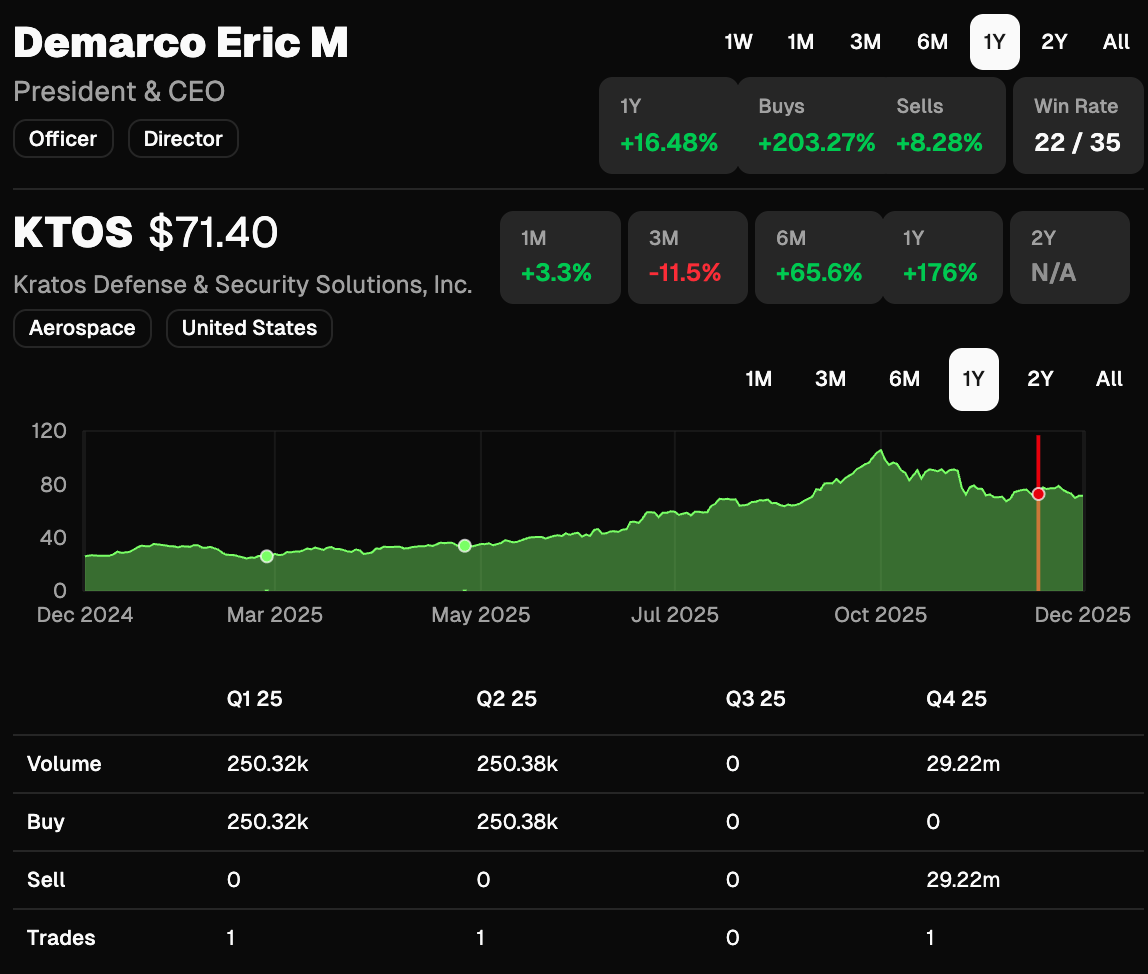Click the stock 3M -11.5% card
The height and width of the screenshot is (974, 1148).
[x=687, y=257]
